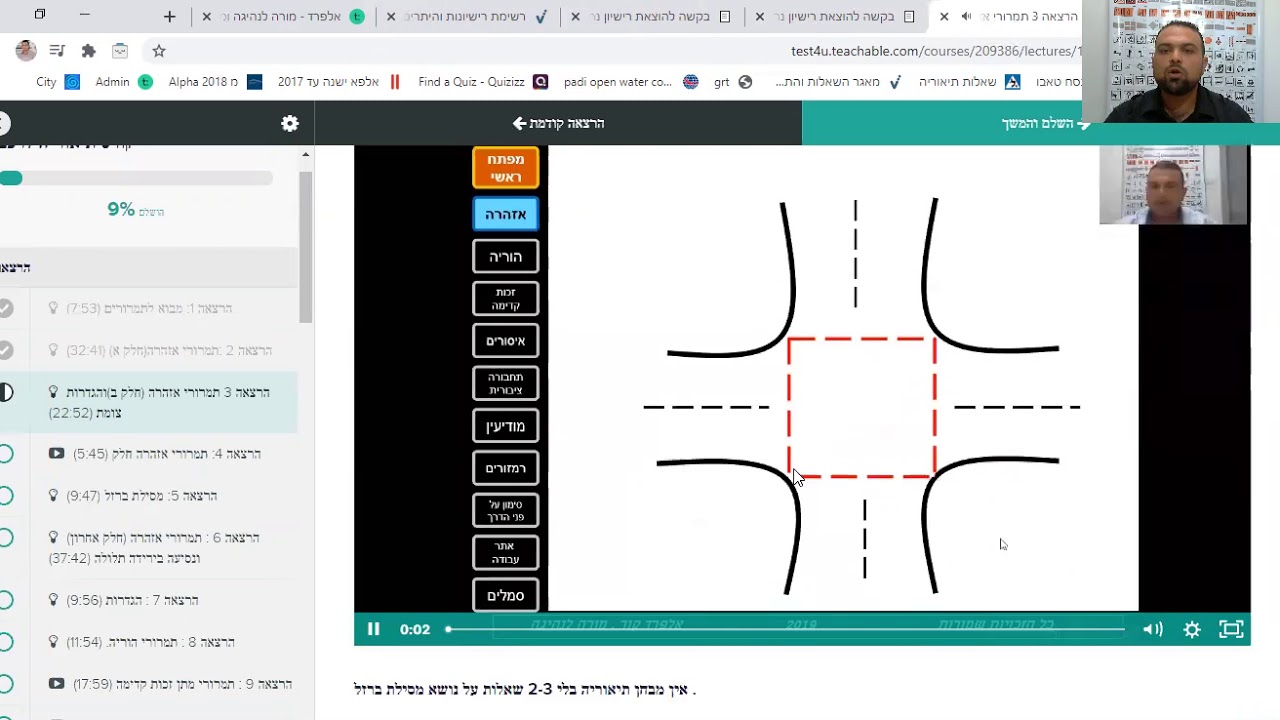Click the course sidebar scrollbar
The image size is (1280, 720).
tap(306, 247)
